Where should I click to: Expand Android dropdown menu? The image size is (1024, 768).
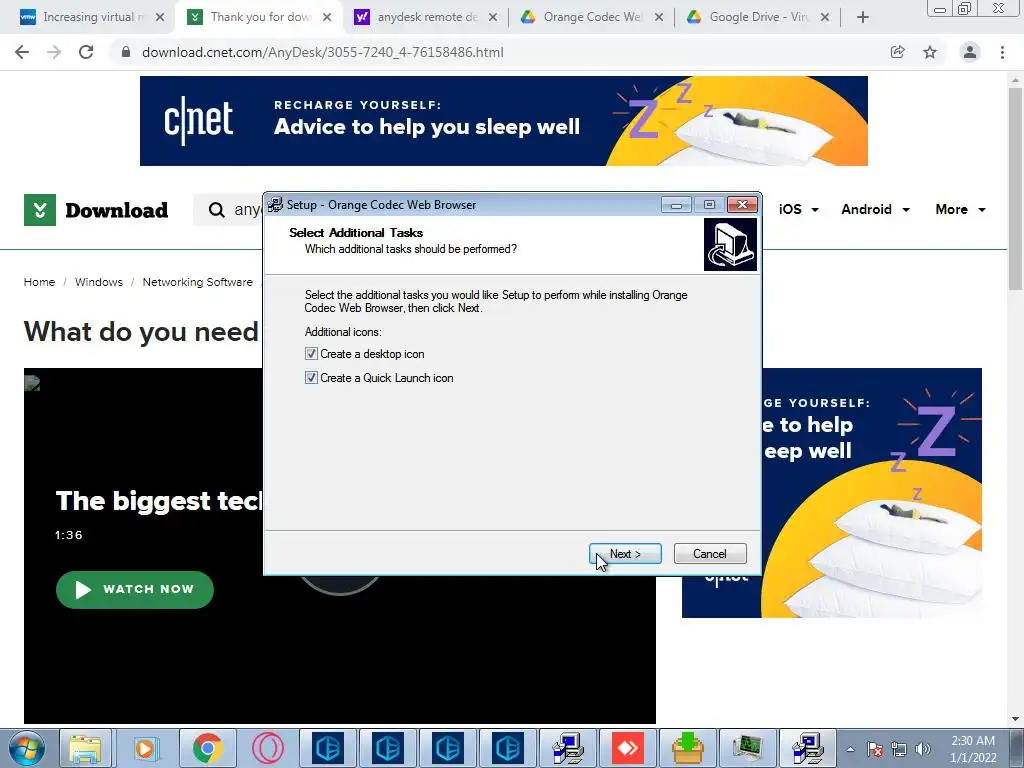(x=875, y=210)
